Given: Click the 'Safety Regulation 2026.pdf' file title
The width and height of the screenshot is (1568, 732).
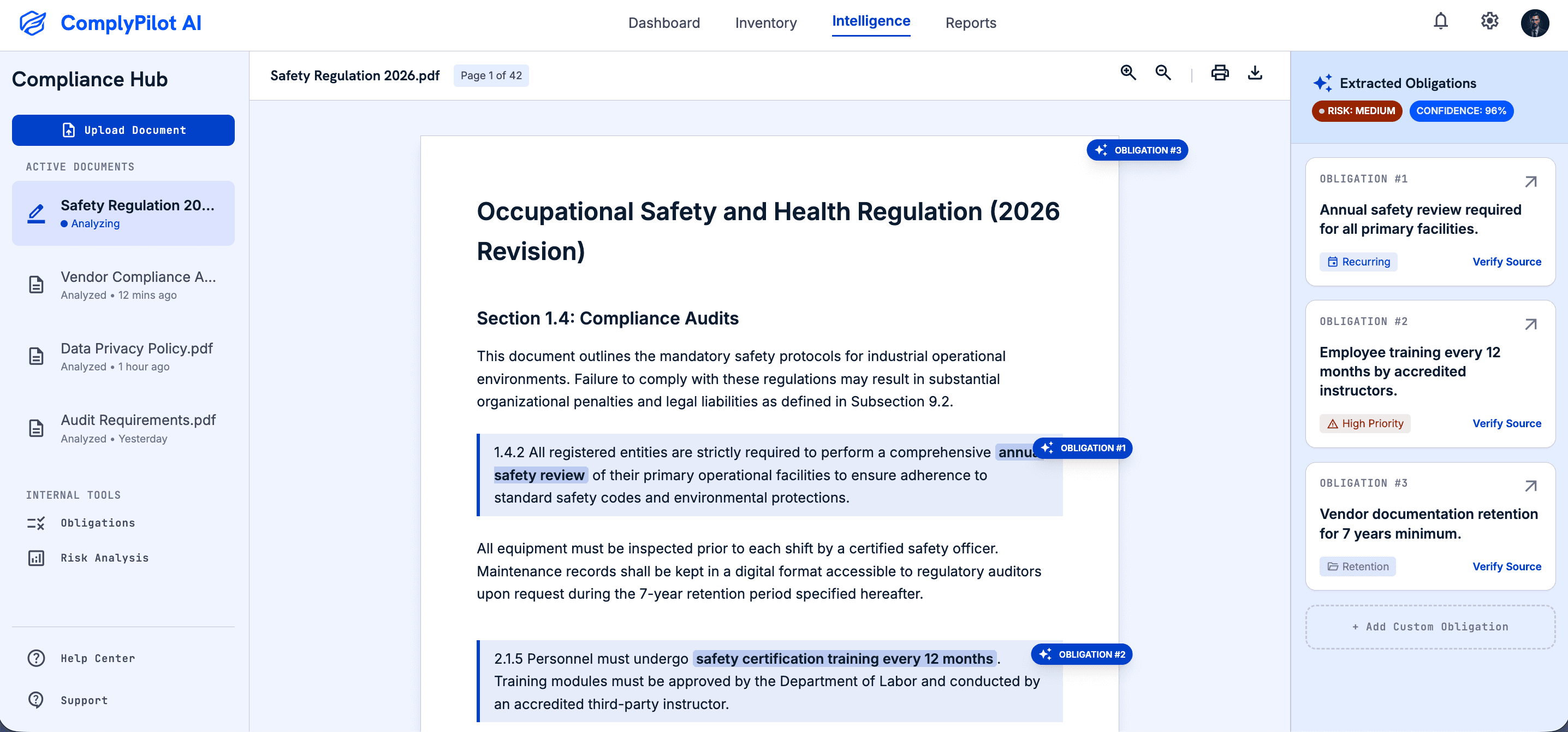Looking at the screenshot, I should (355, 75).
